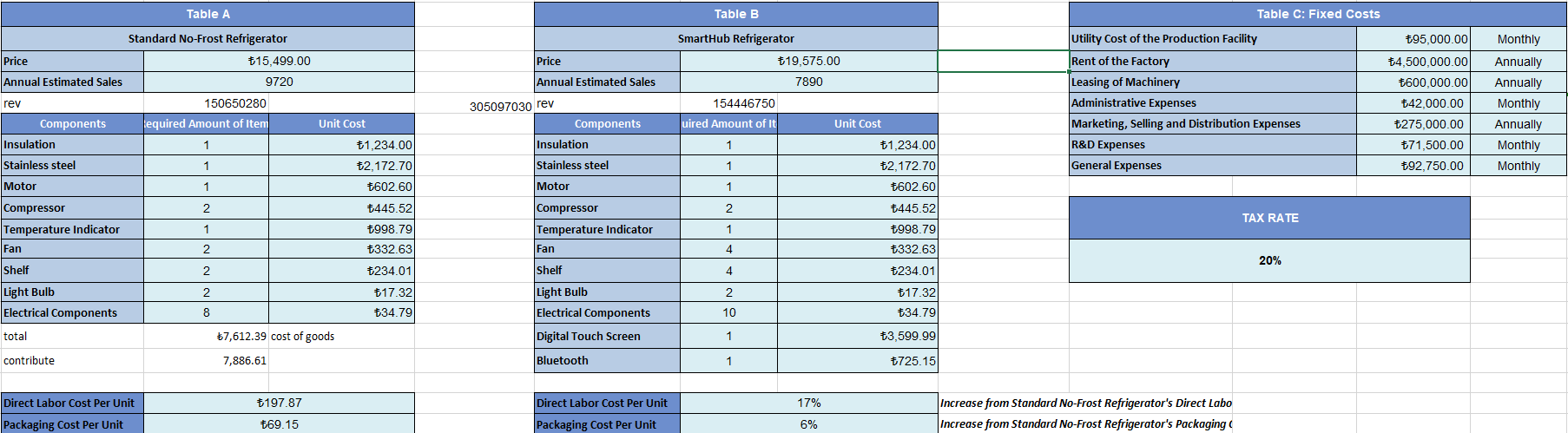Image resolution: width=1568 pixels, height=433 pixels.
Task: Click the Shelf label in Table B
Action: tap(607, 271)
